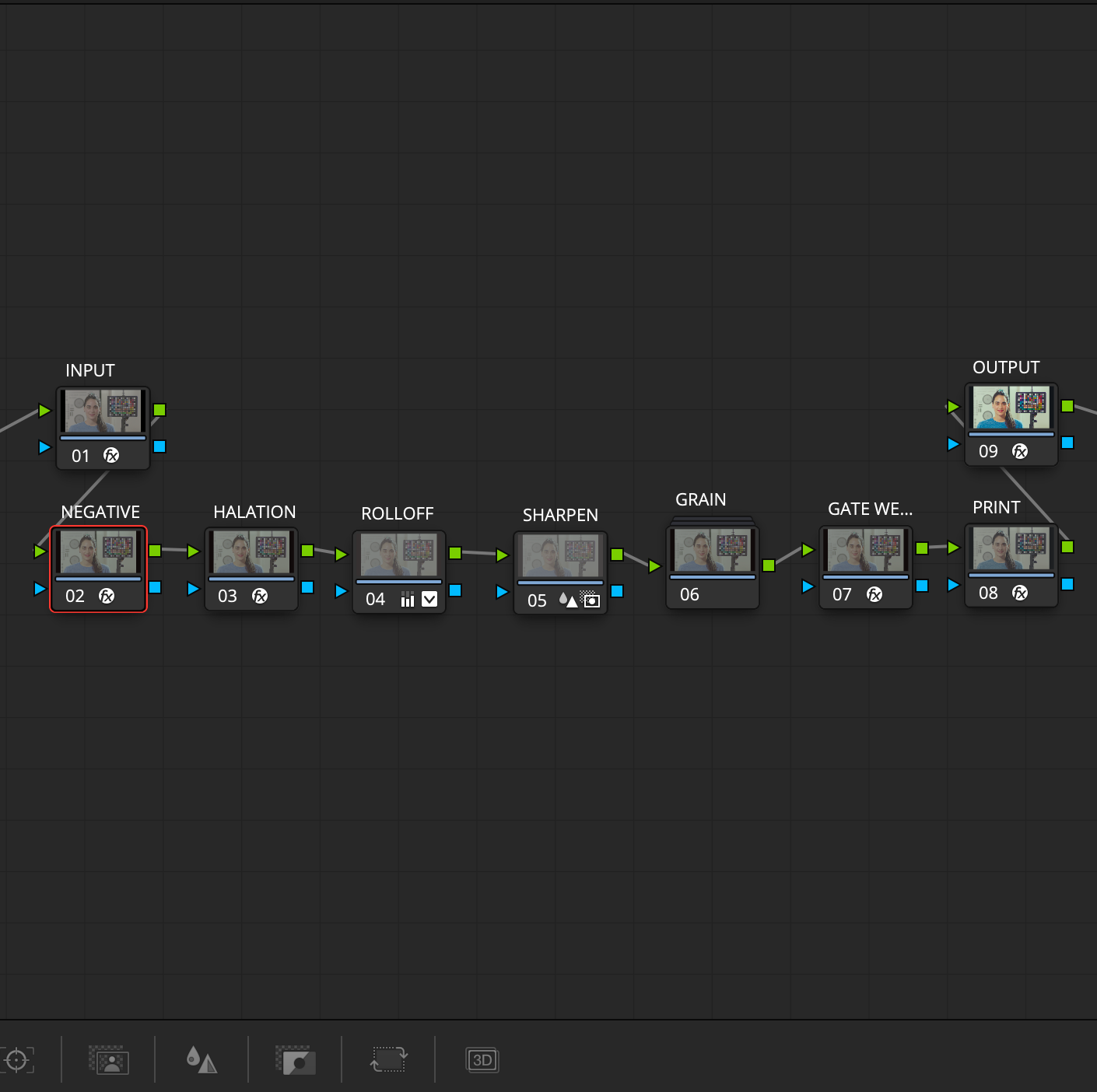The width and height of the screenshot is (1097, 1092).
Task: Click the blue key input of ROLLOFF node
Action: (x=341, y=591)
